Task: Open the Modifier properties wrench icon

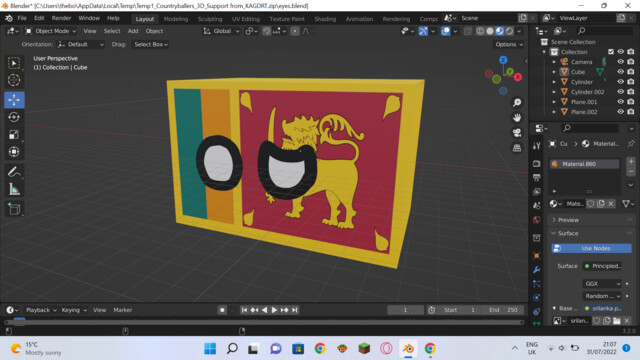Action: tap(537, 270)
